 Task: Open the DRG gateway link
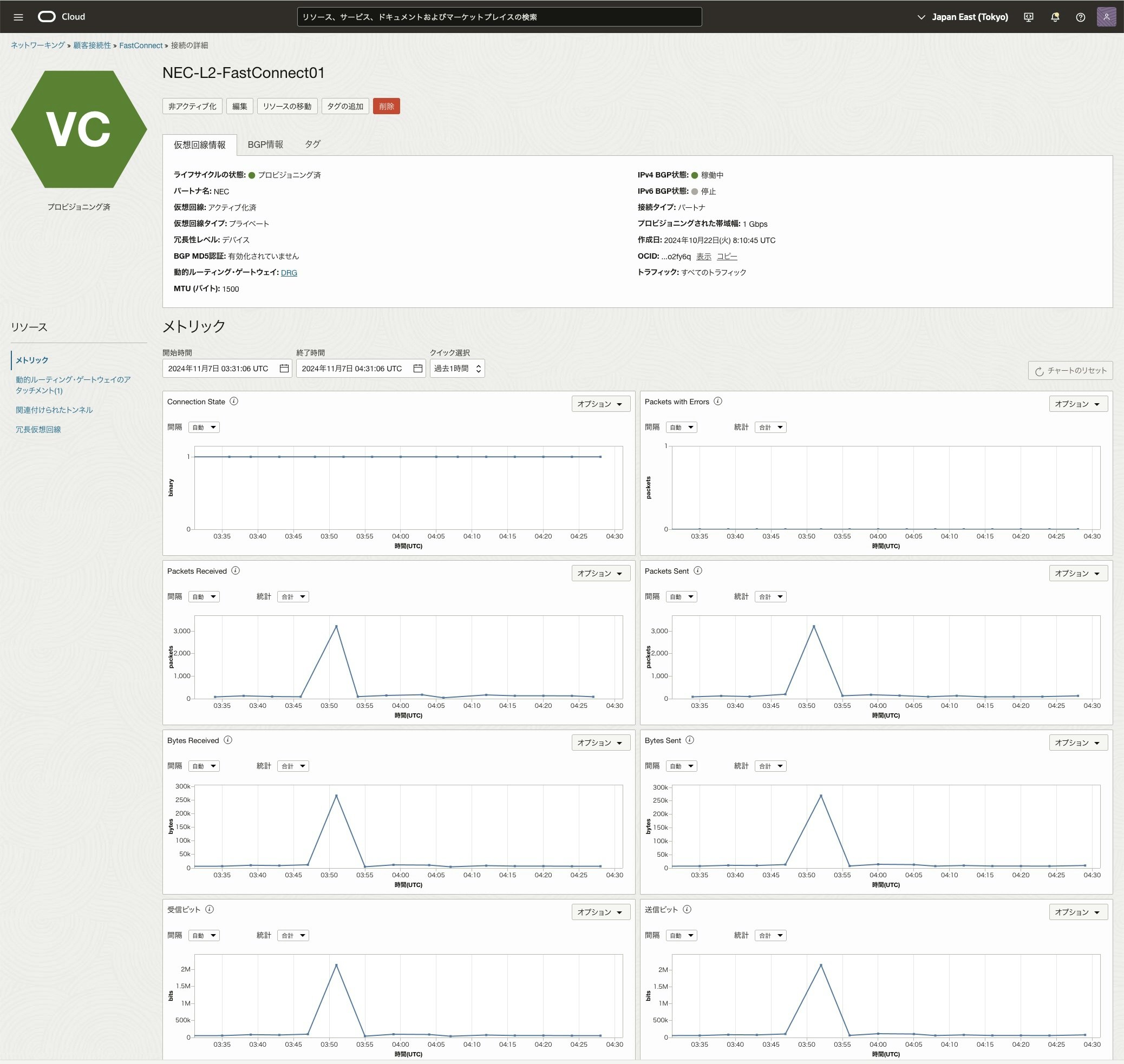[x=289, y=273]
